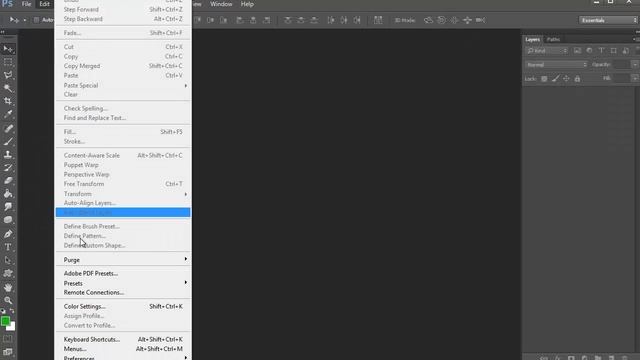Toggle lock transparent pixels

click(544, 79)
